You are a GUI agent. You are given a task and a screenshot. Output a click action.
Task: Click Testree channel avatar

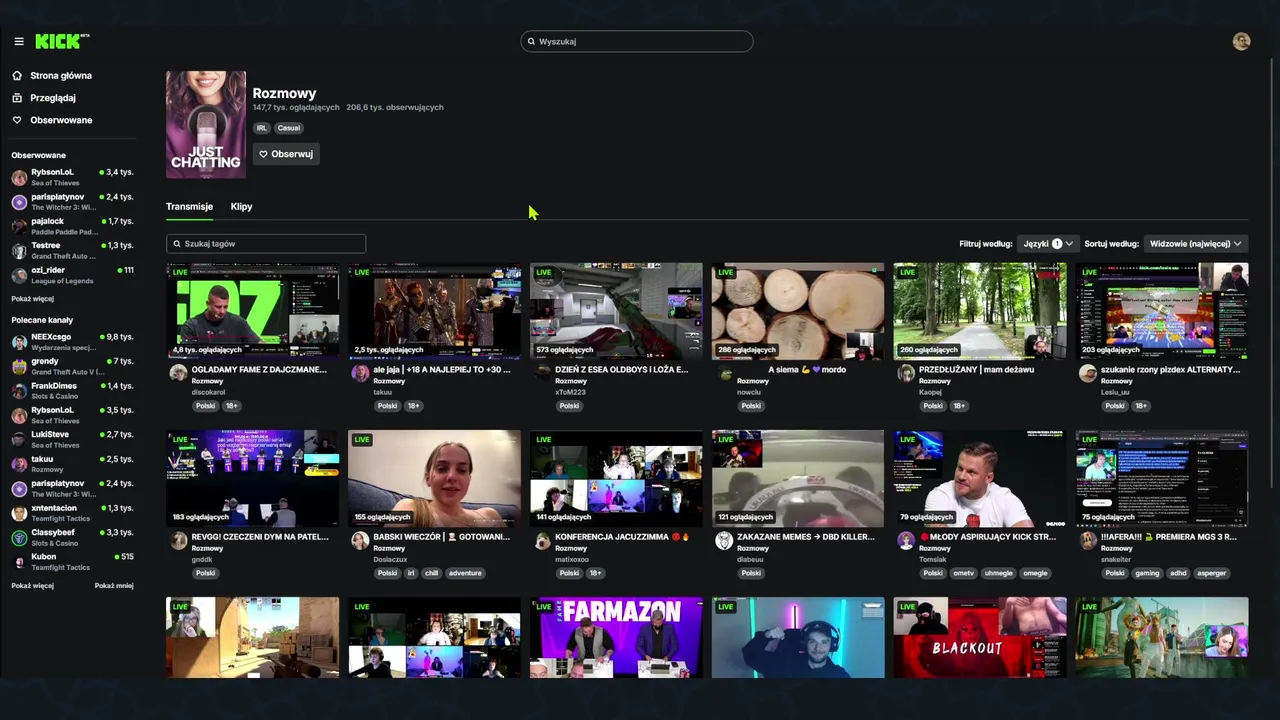point(19,251)
